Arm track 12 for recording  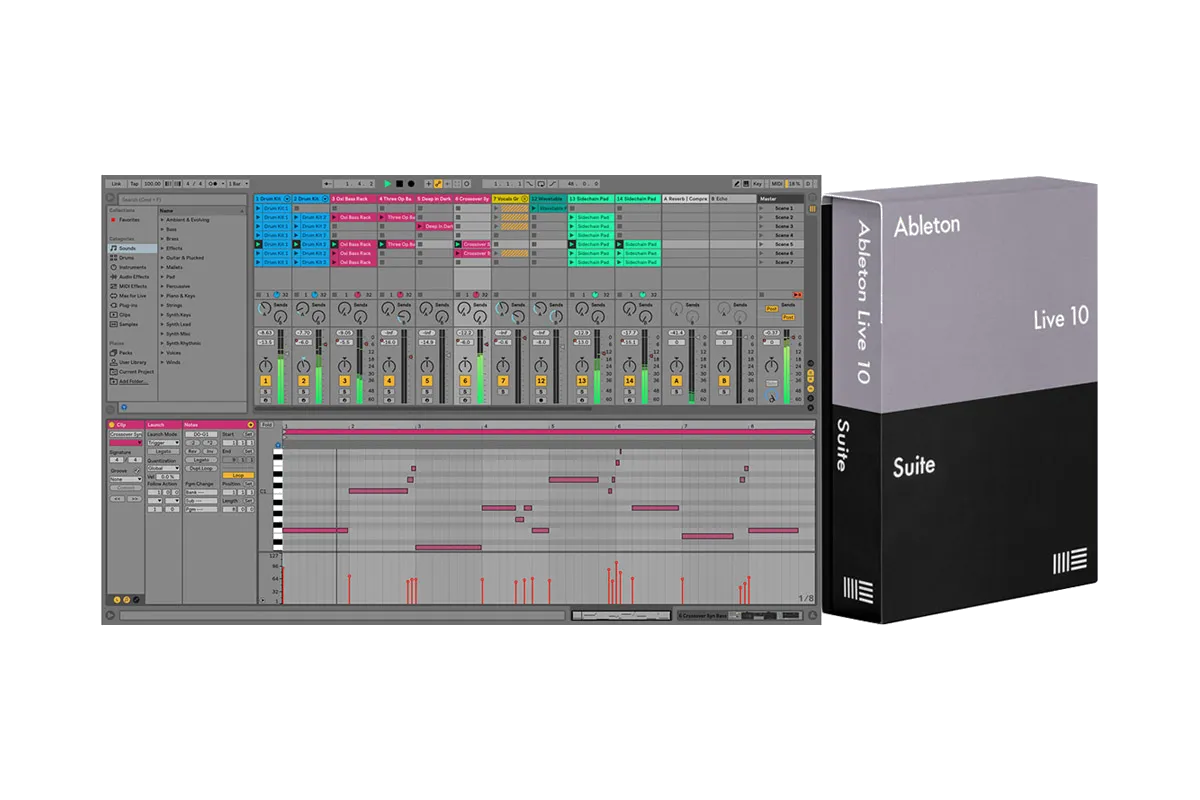[x=541, y=400]
